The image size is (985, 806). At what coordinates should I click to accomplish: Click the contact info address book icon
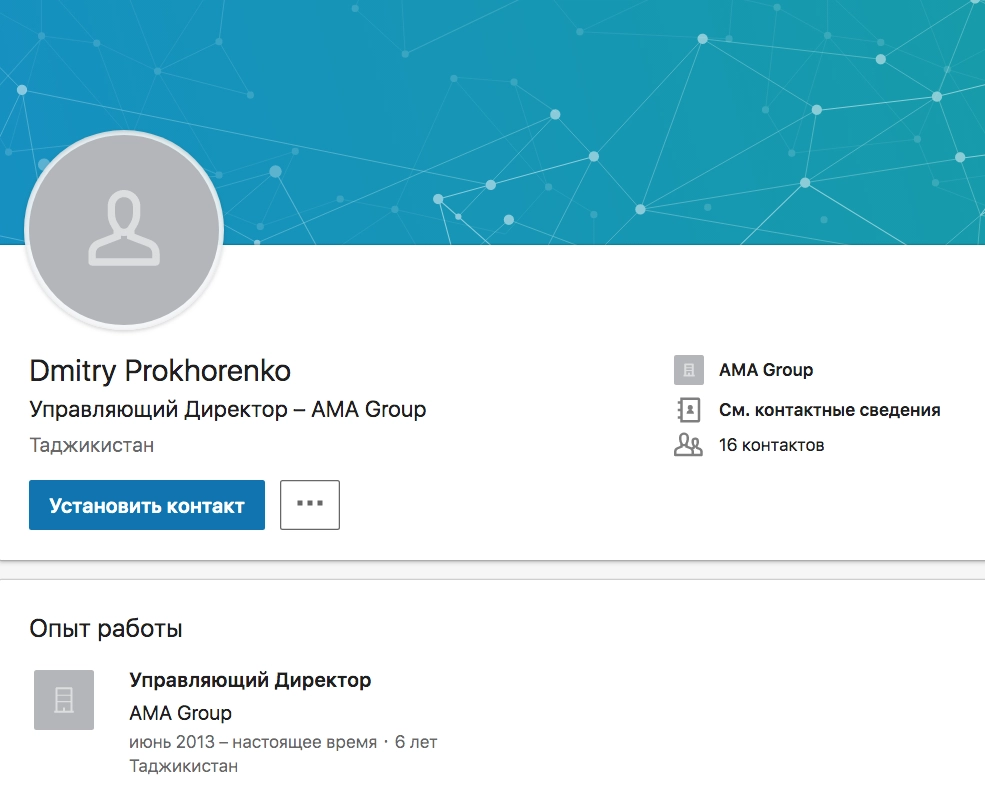click(x=688, y=410)
